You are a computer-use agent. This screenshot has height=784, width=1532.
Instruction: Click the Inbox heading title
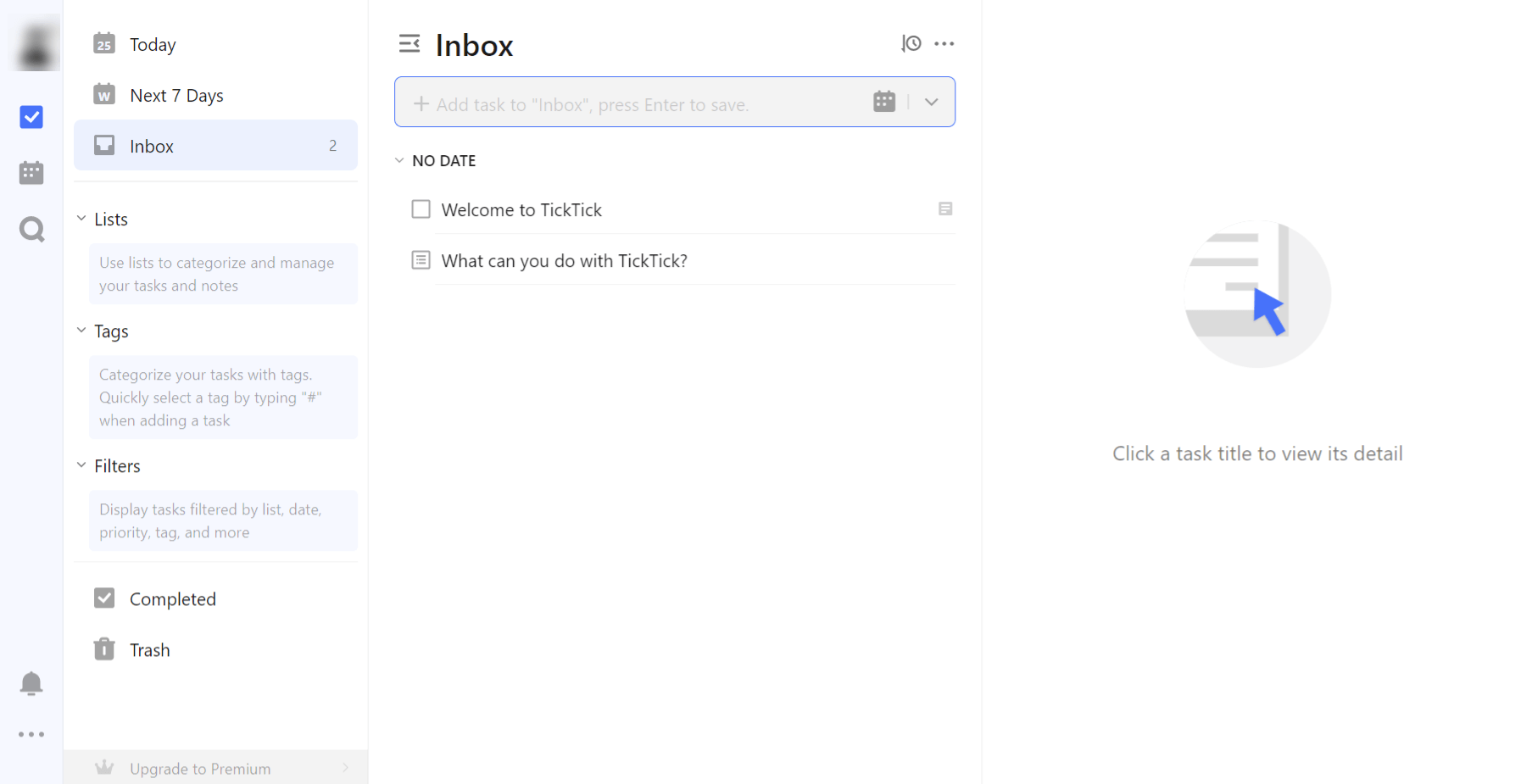tap(475, 45)
